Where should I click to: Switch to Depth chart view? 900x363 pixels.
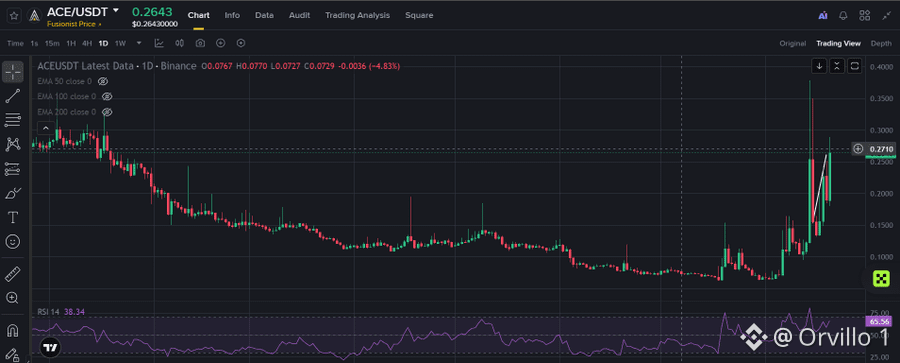click(x=881, y=44)
